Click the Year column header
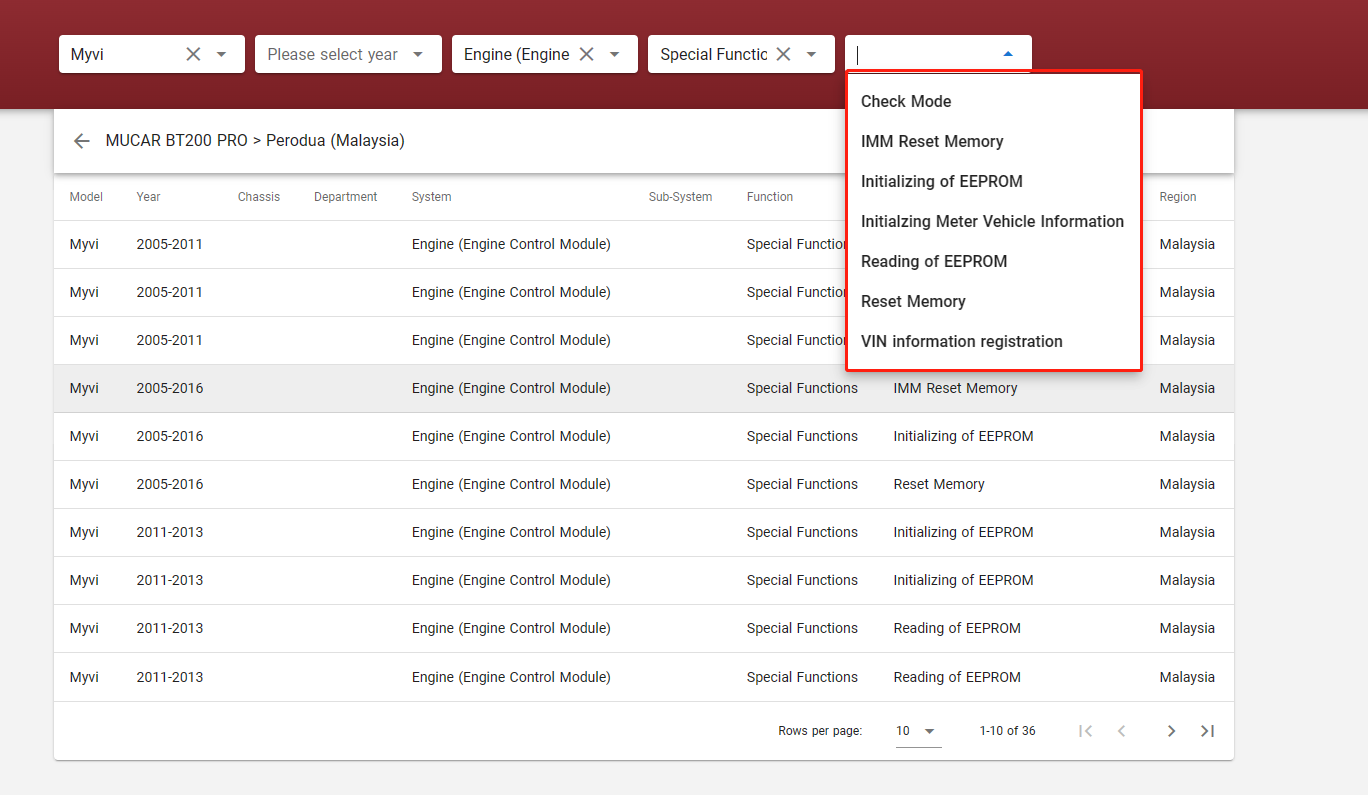The width and height of the screenshot is (1368, 795). pyautogui.click(x=148, y=197)
